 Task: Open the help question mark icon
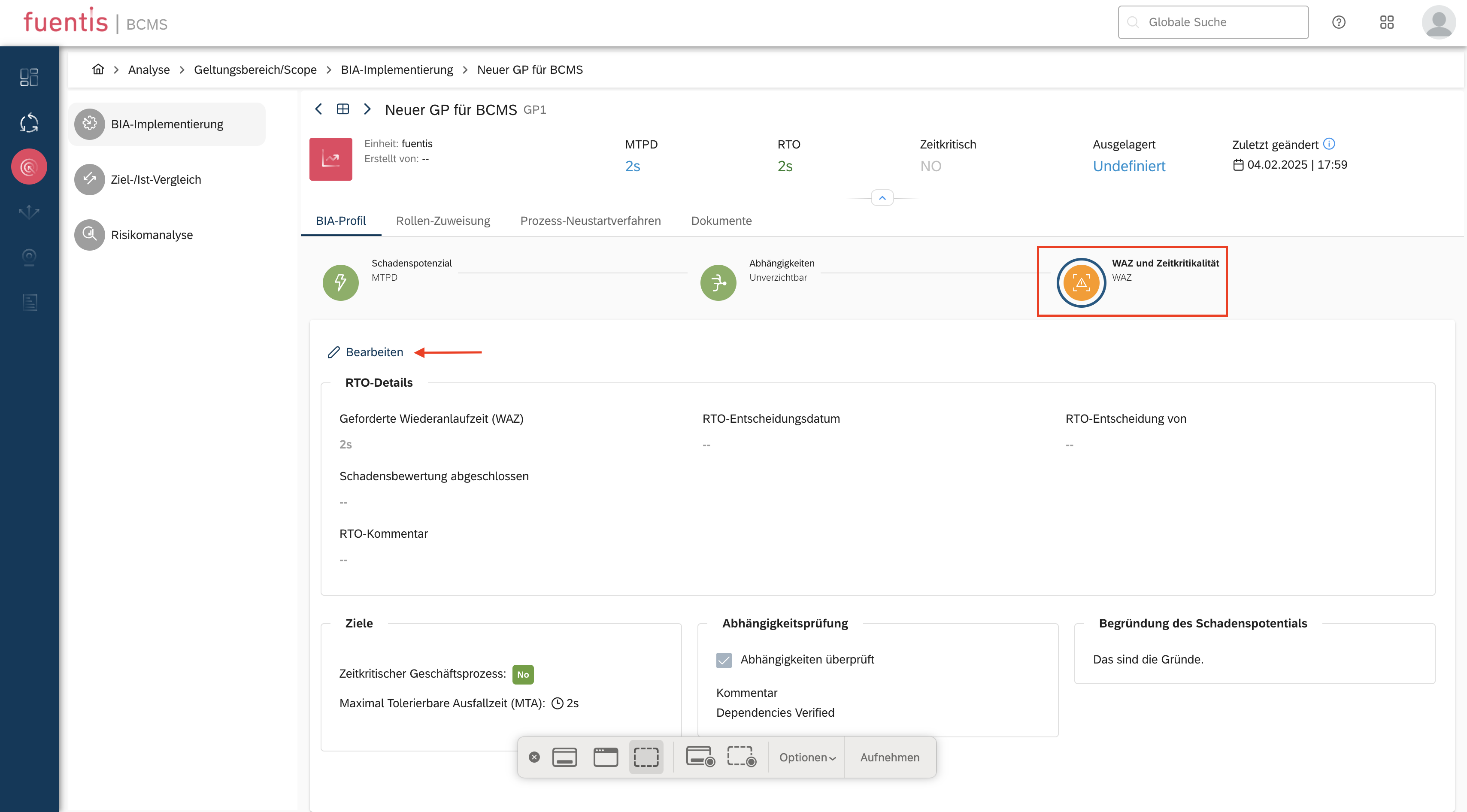(1338, 22)
